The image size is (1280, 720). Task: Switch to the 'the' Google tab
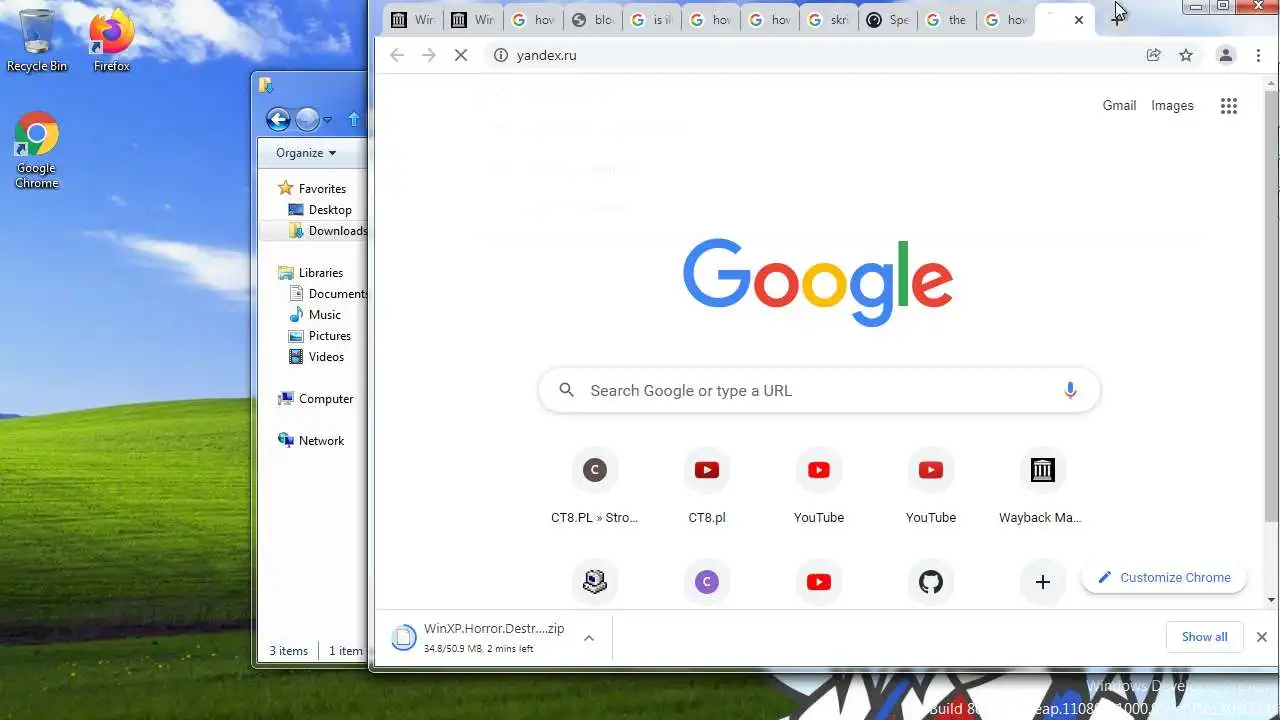click(947, 20)
